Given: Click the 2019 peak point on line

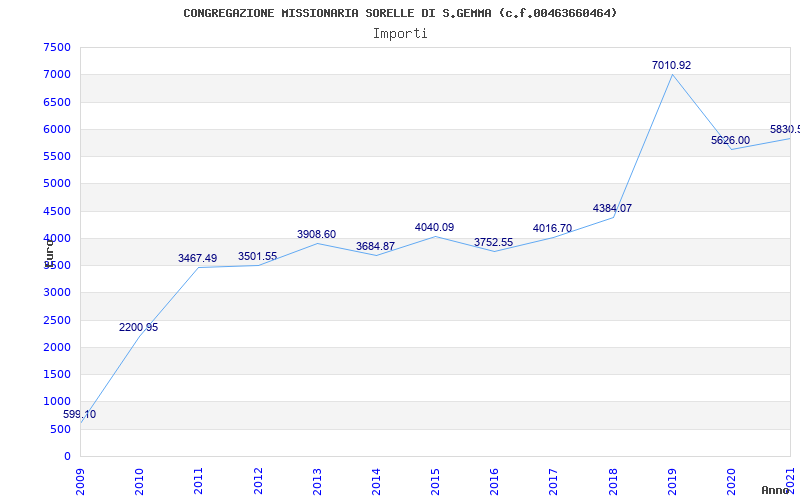Looking at the screenshot, I should click(672, 75).
